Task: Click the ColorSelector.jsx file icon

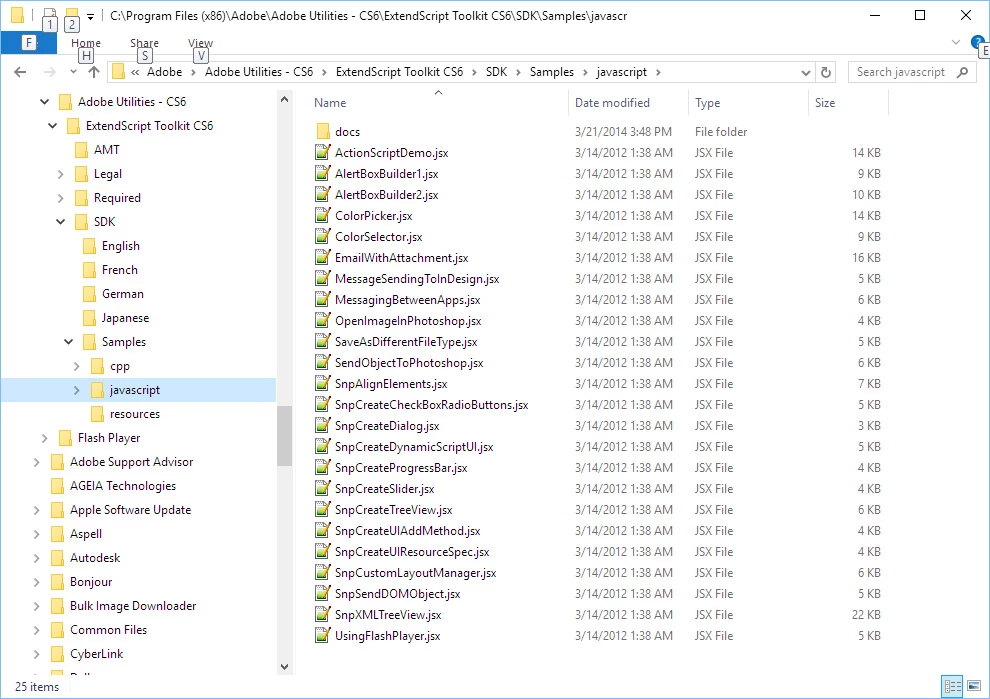Action: pos(323,236)
